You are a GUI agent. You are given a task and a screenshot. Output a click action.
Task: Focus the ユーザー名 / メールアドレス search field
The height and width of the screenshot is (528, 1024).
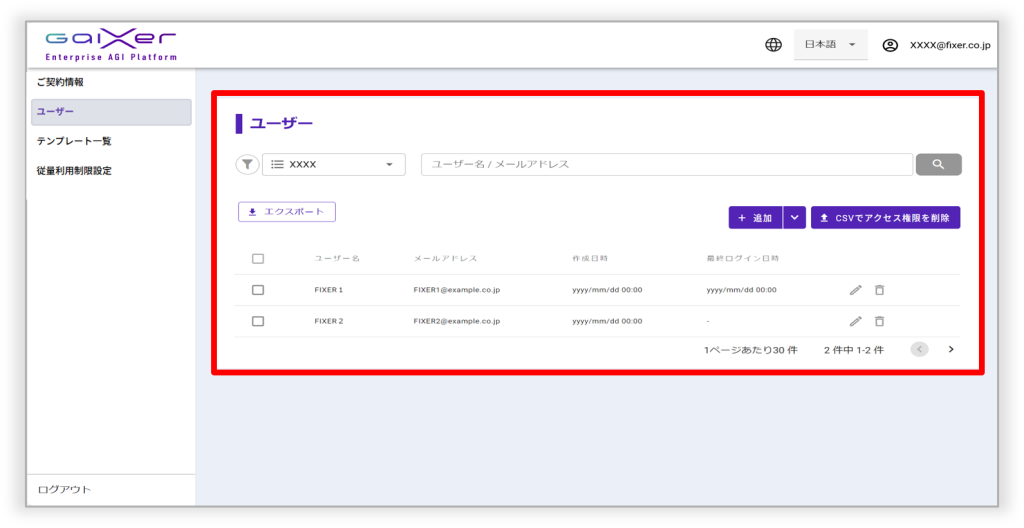point(666,165)
